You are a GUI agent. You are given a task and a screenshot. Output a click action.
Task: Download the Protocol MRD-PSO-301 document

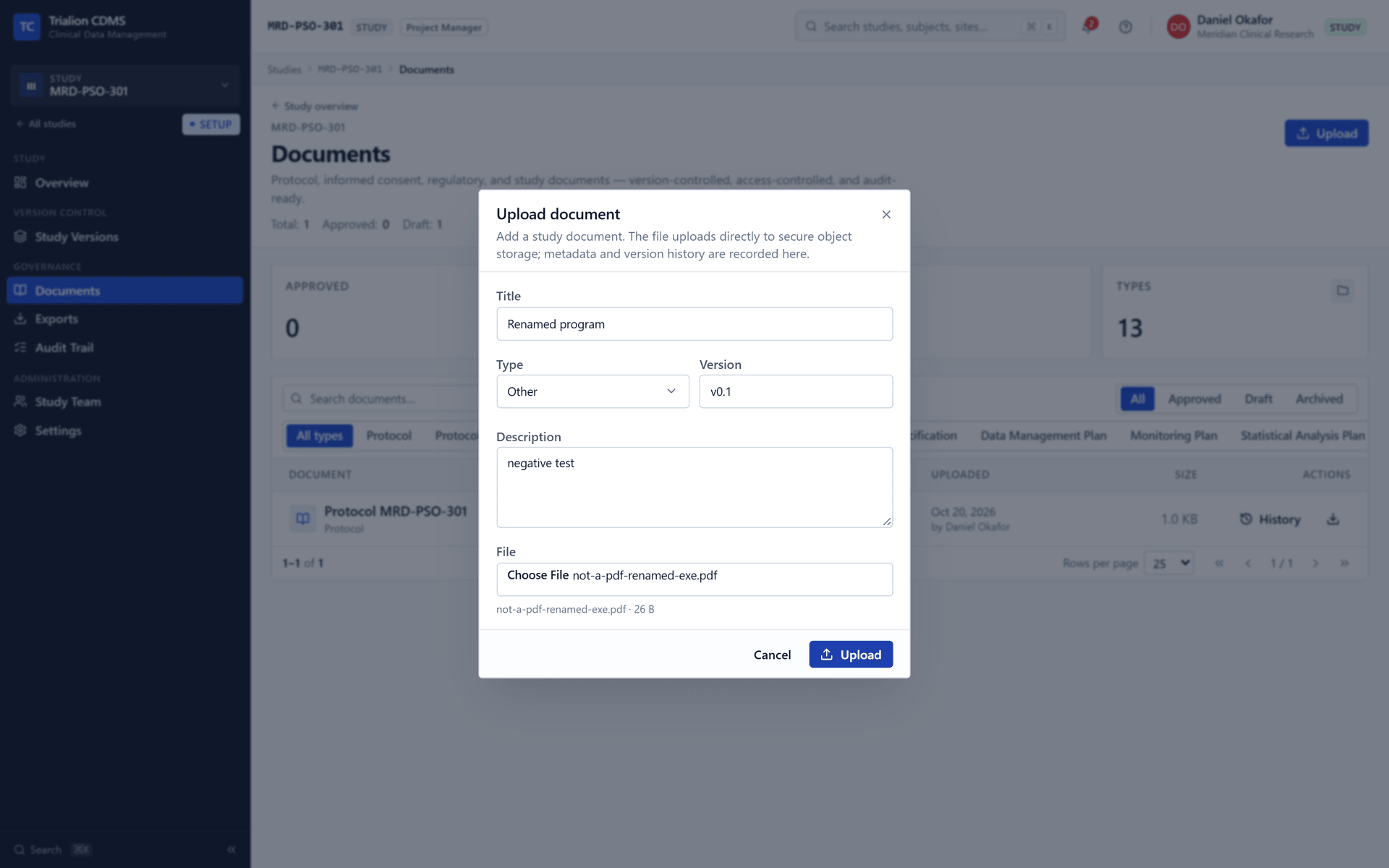pyautogui.click(x=1333, y=519)
